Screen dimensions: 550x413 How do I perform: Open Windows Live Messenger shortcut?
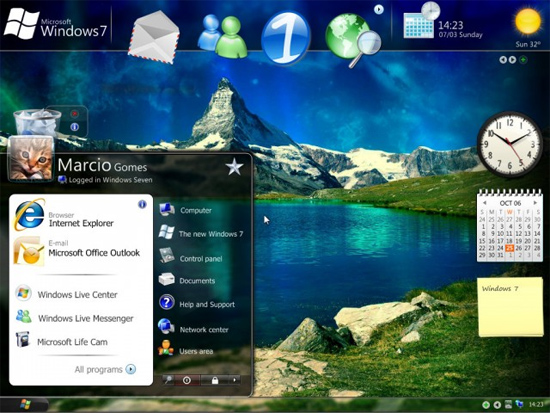click(x=75, y=317)
